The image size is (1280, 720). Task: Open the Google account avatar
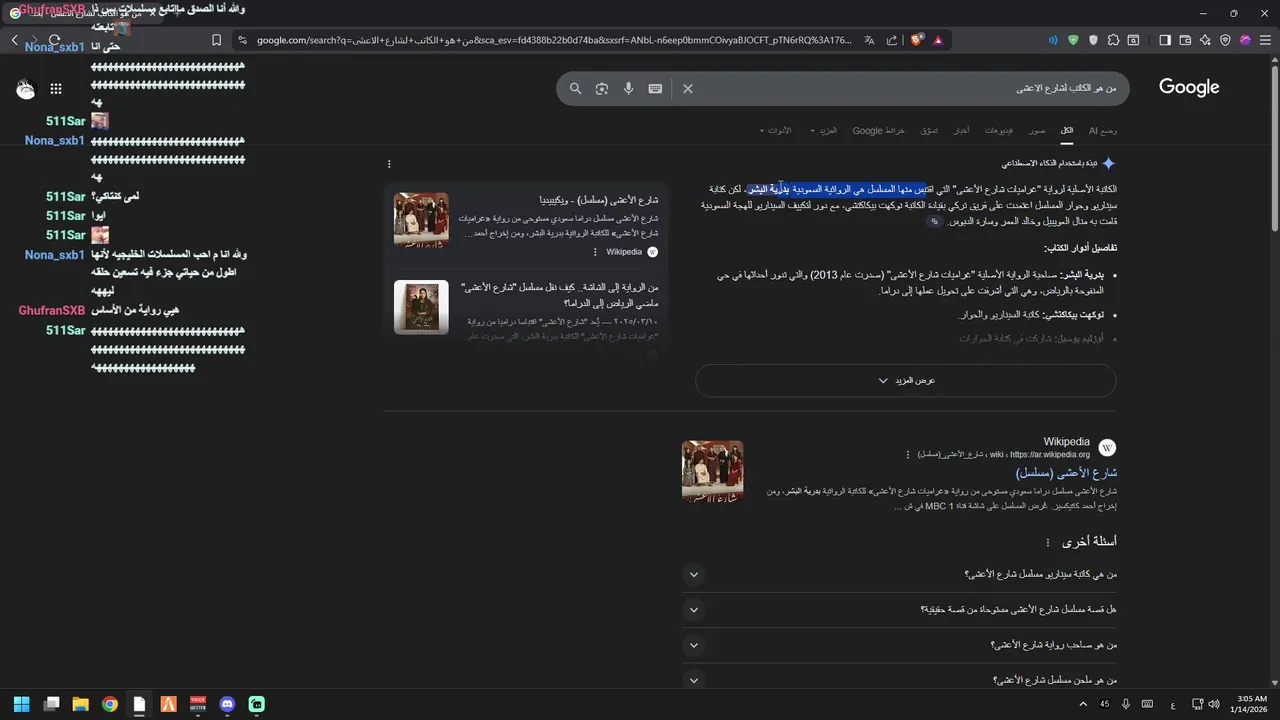(26, 88)
